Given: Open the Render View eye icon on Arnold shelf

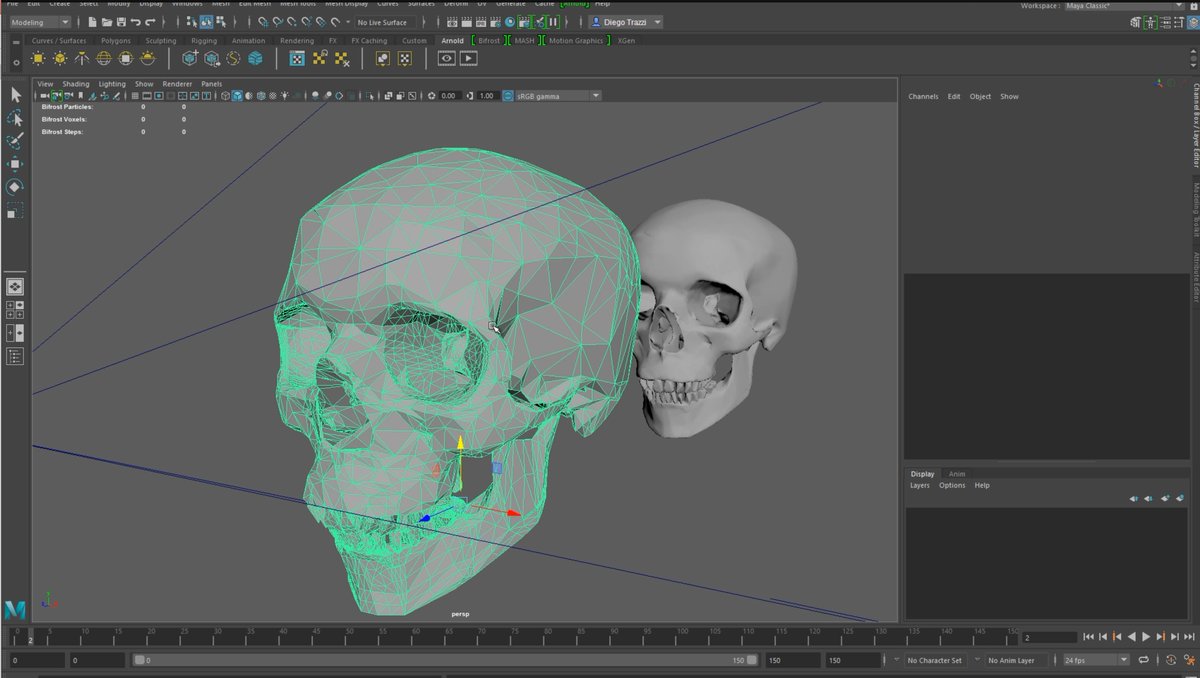Looking at the screenshot, I should tap(446, 59).
